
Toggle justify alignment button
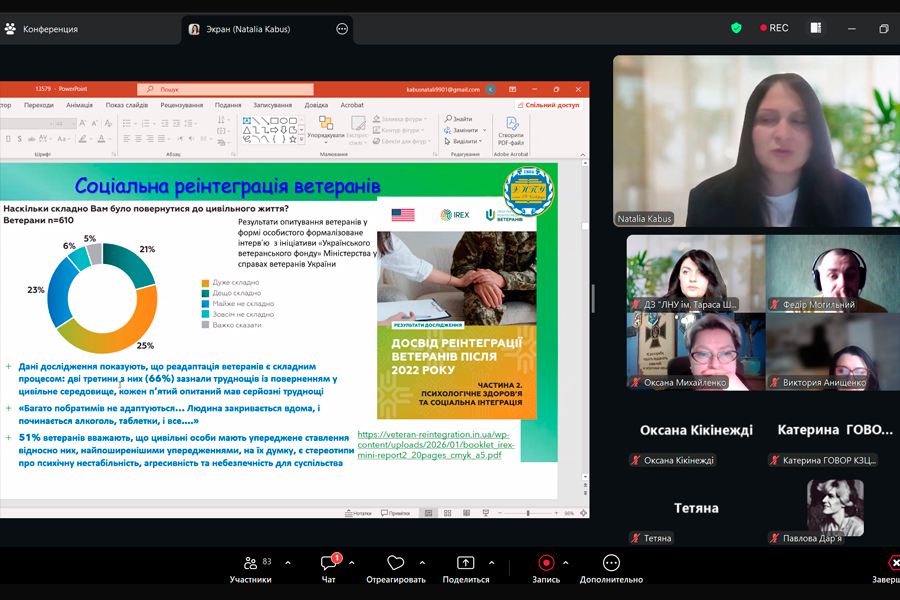click(x=161, y=138)
